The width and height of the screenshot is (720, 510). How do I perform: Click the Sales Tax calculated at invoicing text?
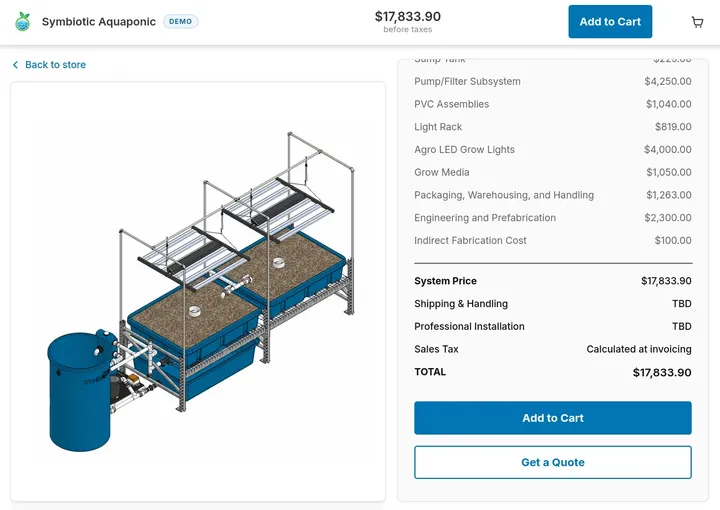(x=639, y=349)
